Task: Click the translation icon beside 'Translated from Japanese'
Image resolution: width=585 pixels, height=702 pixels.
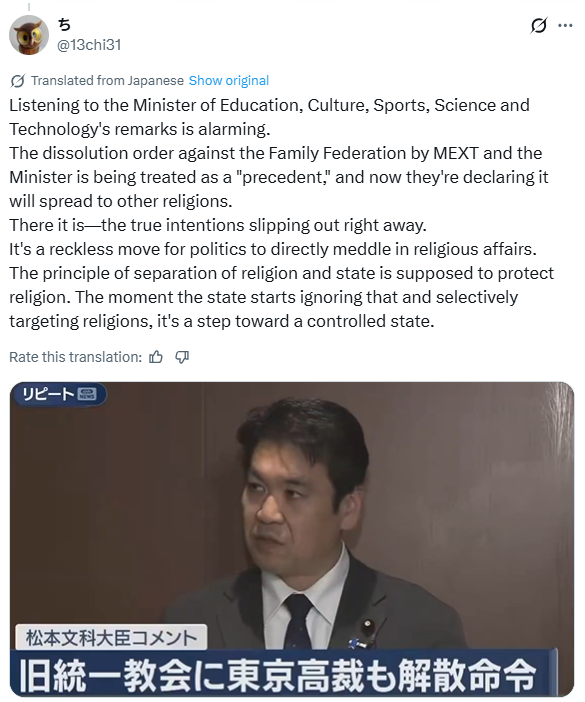Action: point(17,81)
